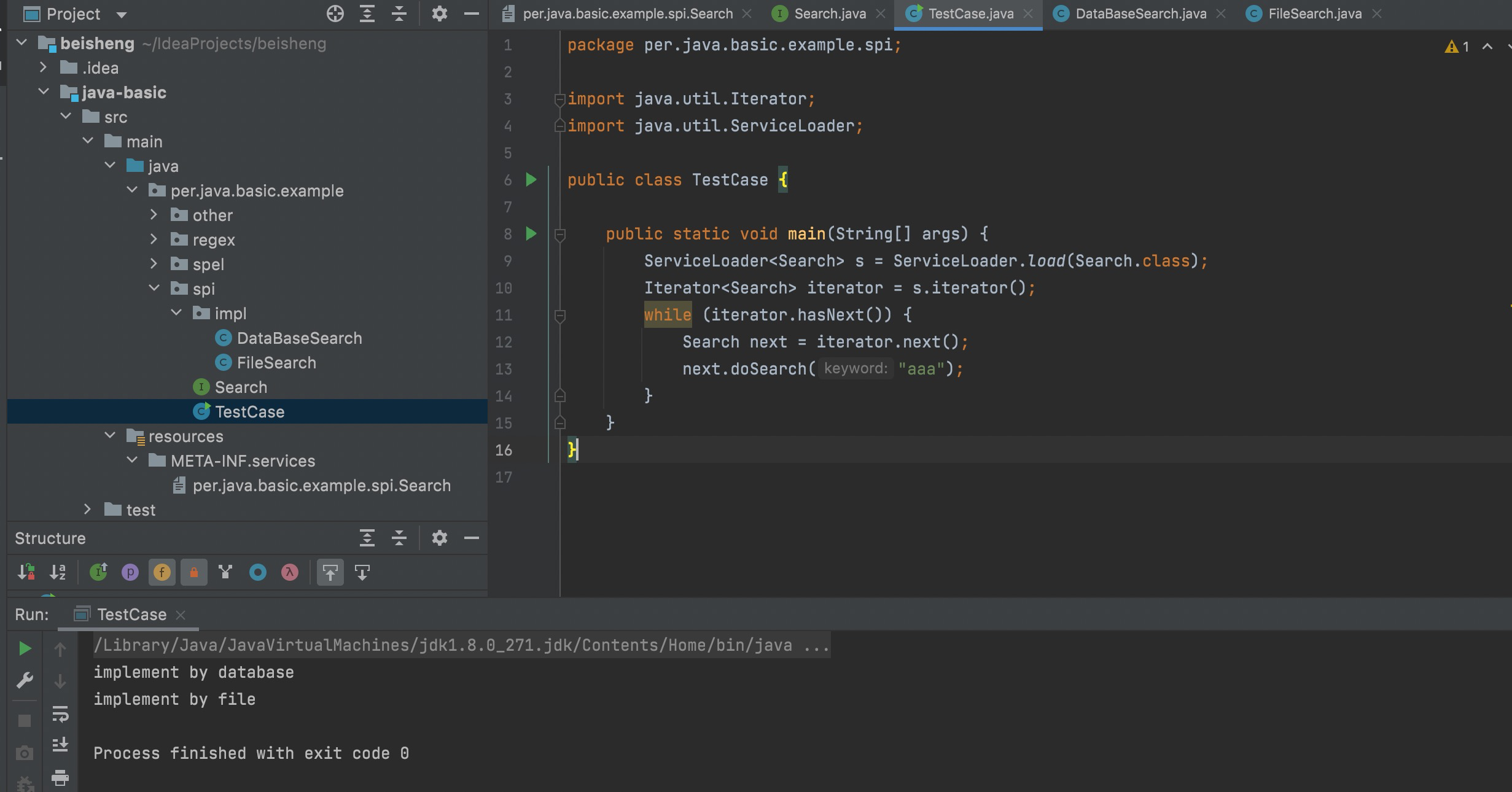Toggle Show Properties in Structure
This screenshot has height=792, width=1512.
pos(130,572)
